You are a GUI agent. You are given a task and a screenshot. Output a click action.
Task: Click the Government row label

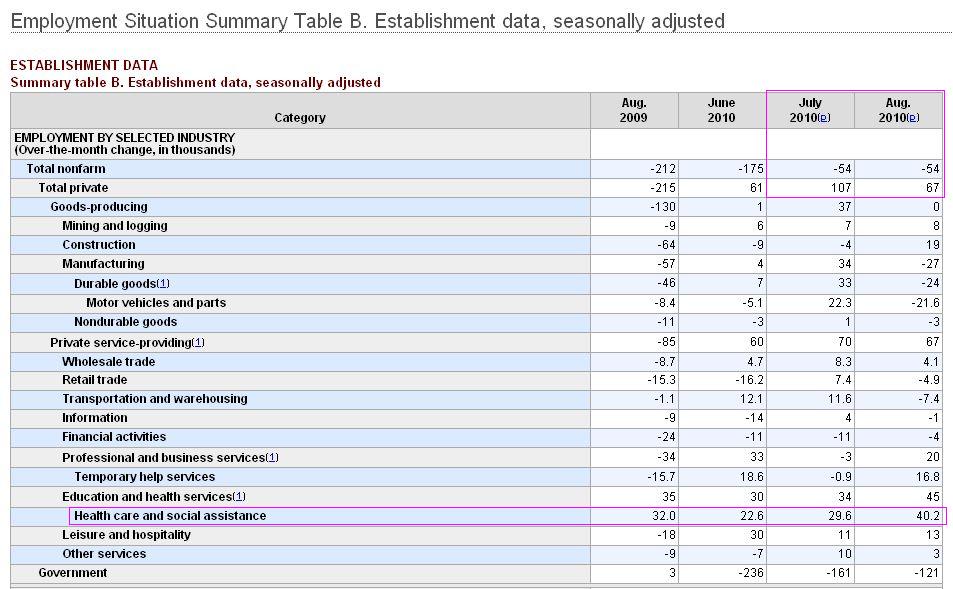click(x=72, y=573)
